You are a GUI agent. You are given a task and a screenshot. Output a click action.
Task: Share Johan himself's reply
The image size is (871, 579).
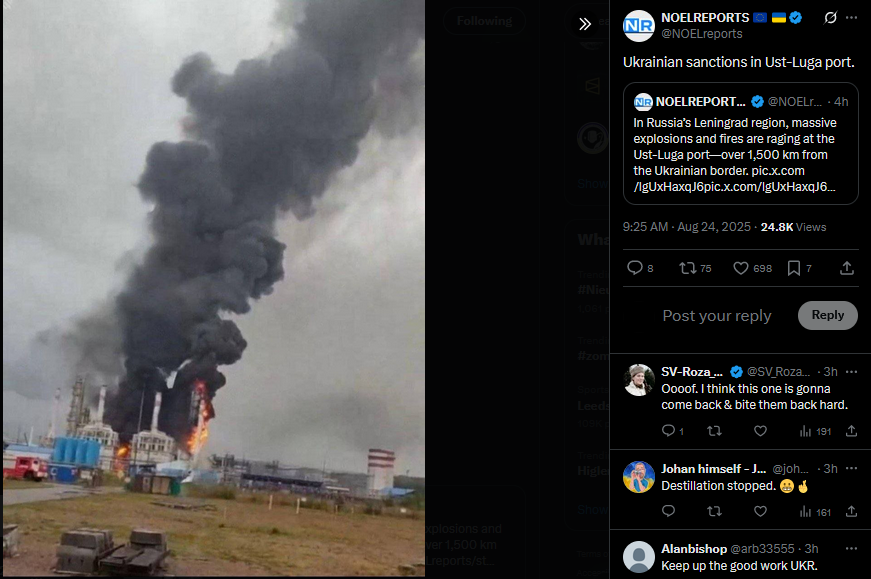click(851, 511)
